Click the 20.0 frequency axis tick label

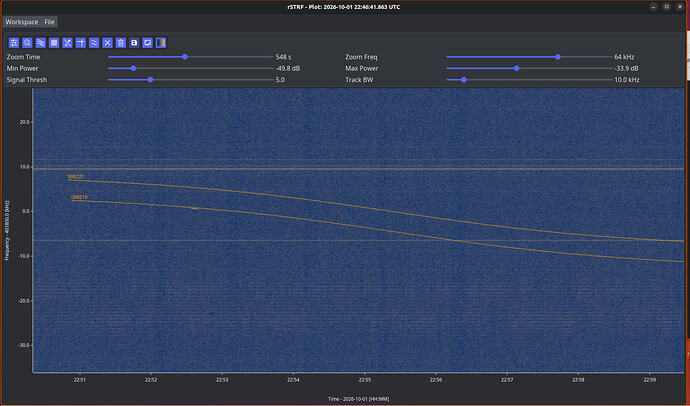[x=24, y=122]
